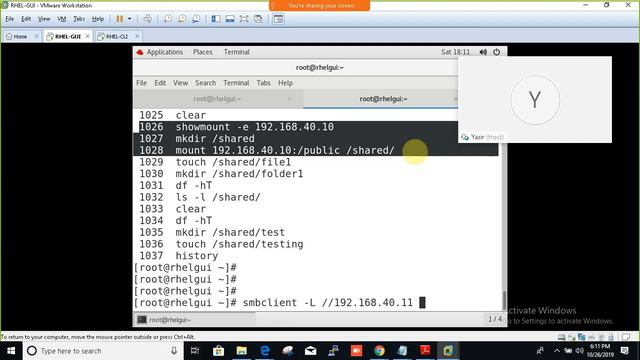Image resolution: width=640 pixels, height=360 pixels.
Task: Close the RHEL-CLI tab
Action: point(137,36)
